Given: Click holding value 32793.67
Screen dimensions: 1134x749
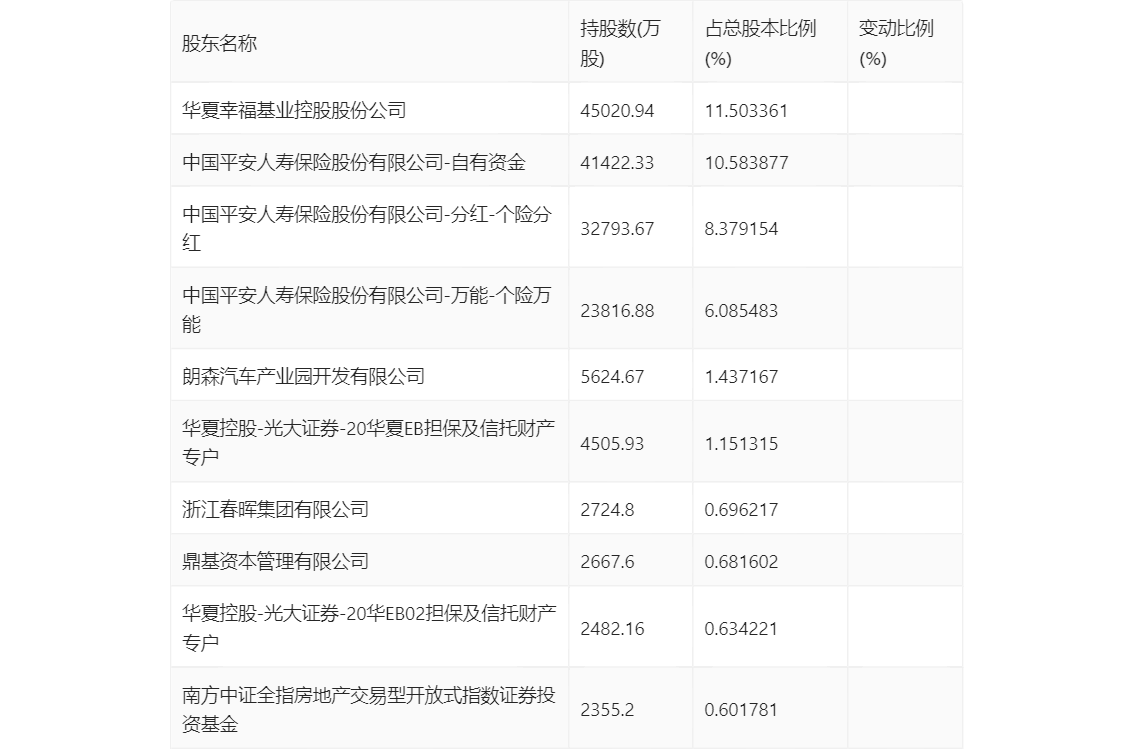Looking at the screenshot, I should (617, 229).
